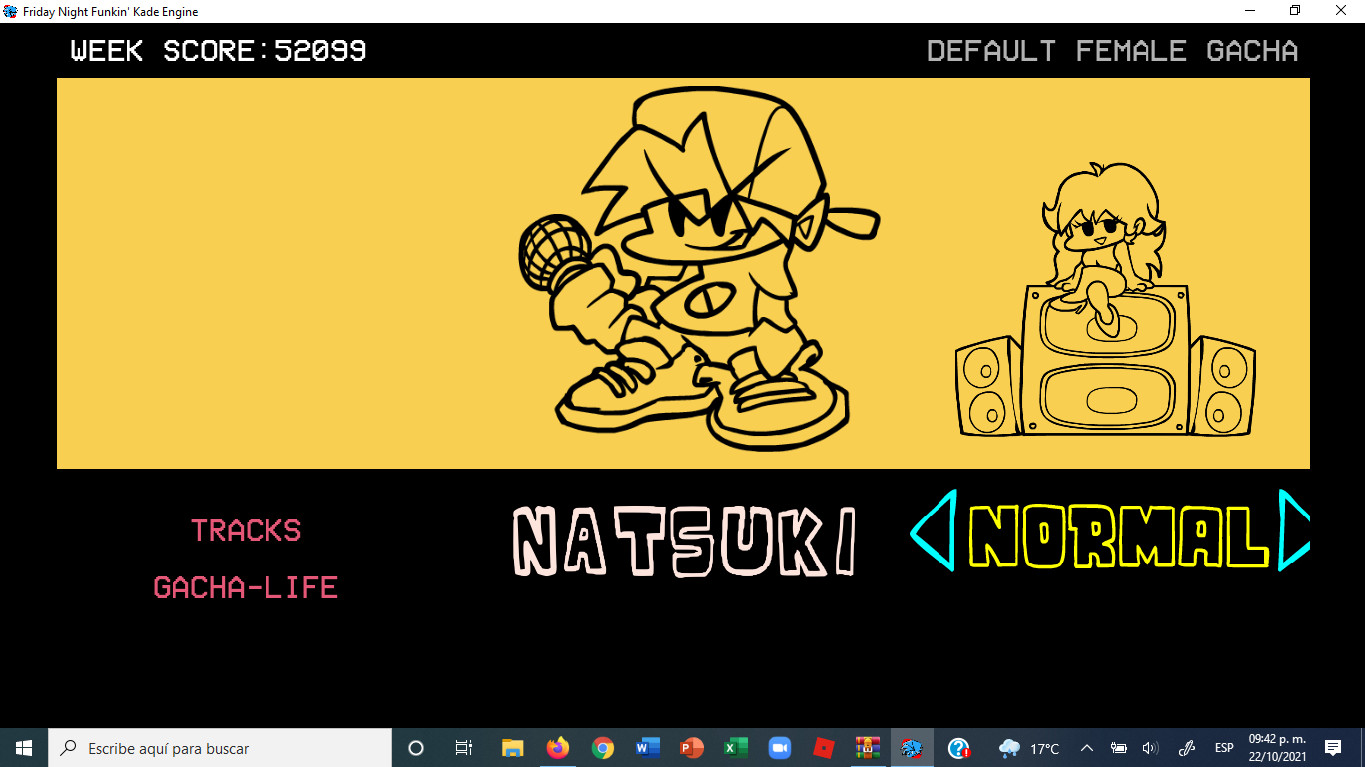Open Firefox browser
1365x767 pixels.
click(557, 748)
